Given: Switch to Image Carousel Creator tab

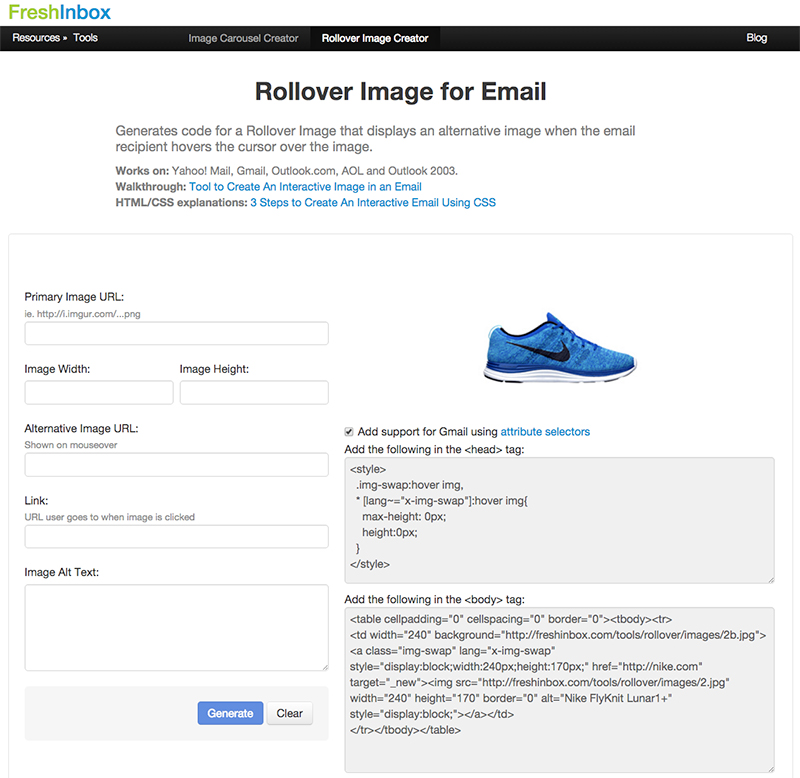Looking at the screenshot, I should pos(243,38).
